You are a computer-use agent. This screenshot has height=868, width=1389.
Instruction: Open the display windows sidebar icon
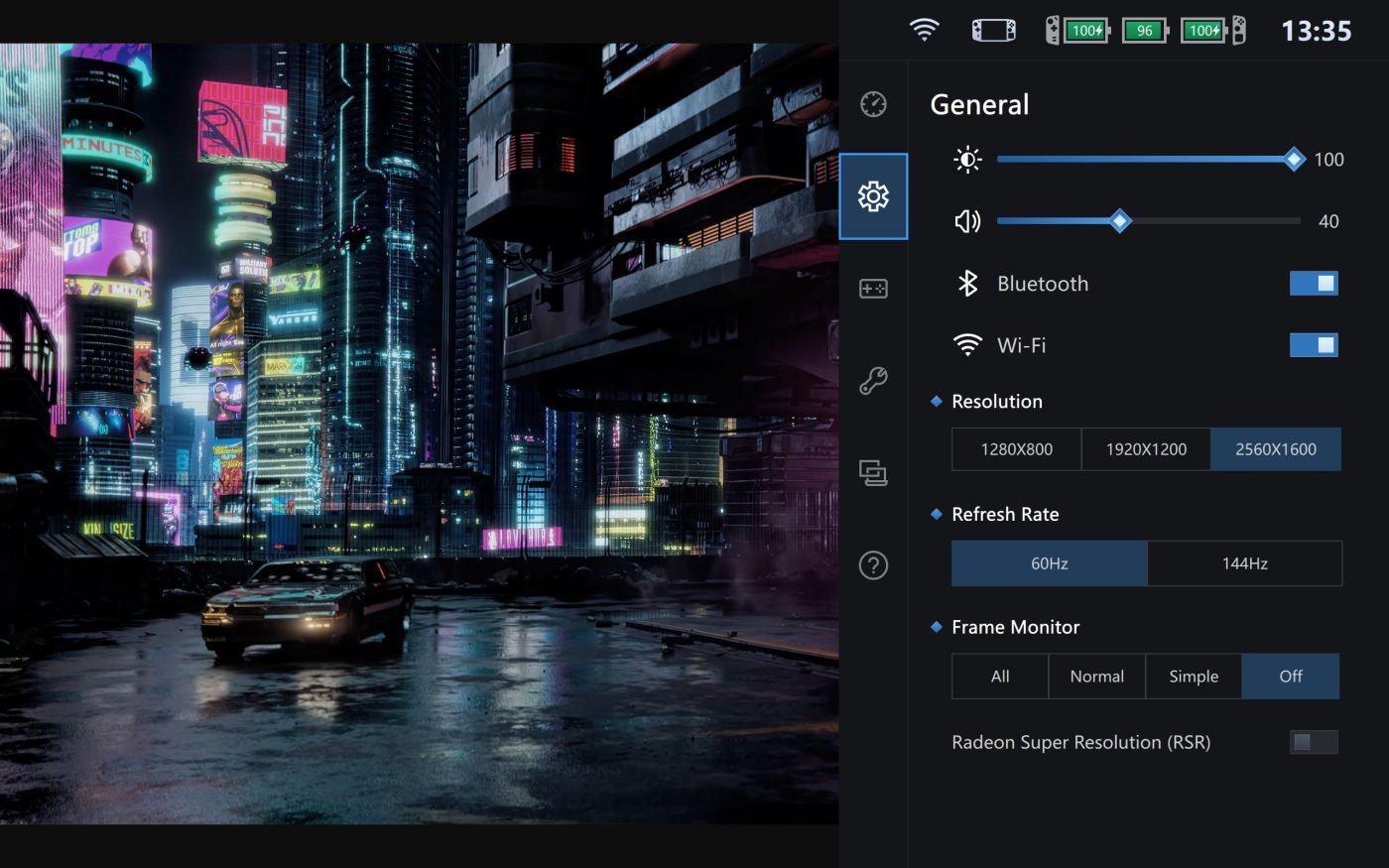873,473
